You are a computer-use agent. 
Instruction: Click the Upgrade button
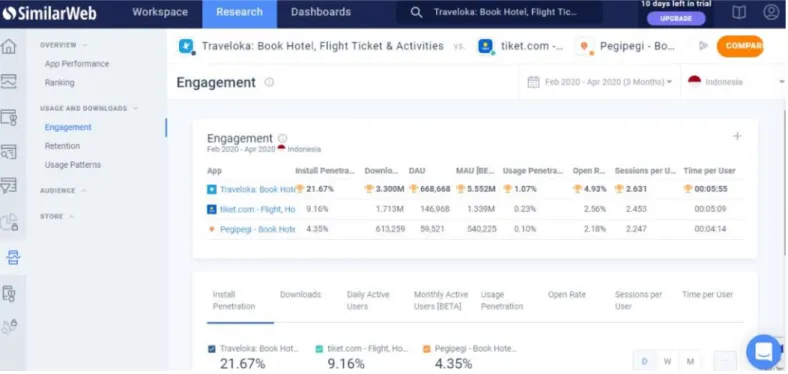coord(676,18)
